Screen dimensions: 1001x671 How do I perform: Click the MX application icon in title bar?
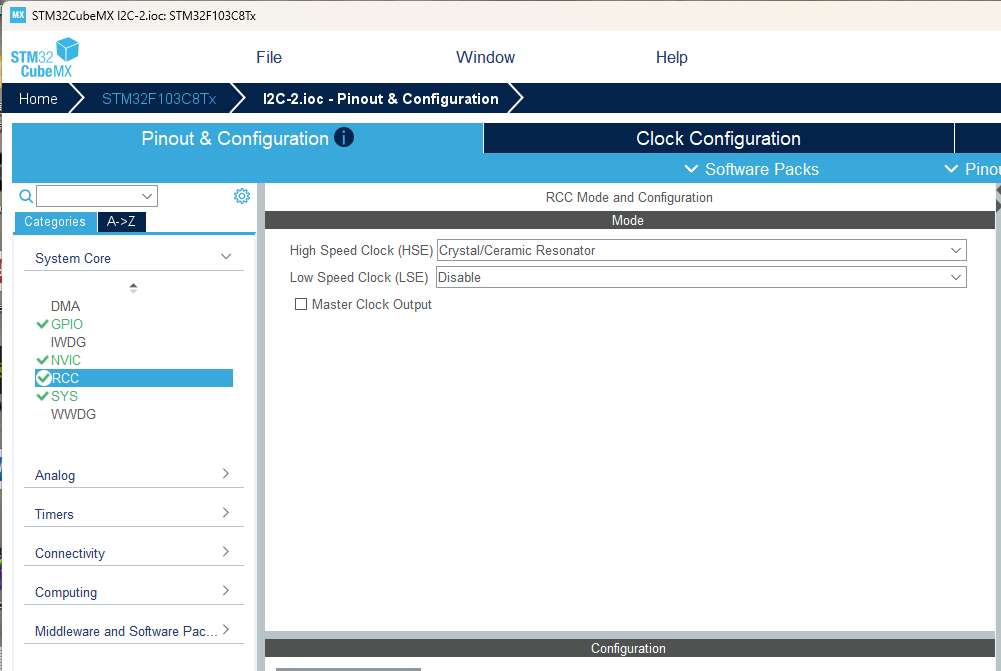(x=18, y=15)
